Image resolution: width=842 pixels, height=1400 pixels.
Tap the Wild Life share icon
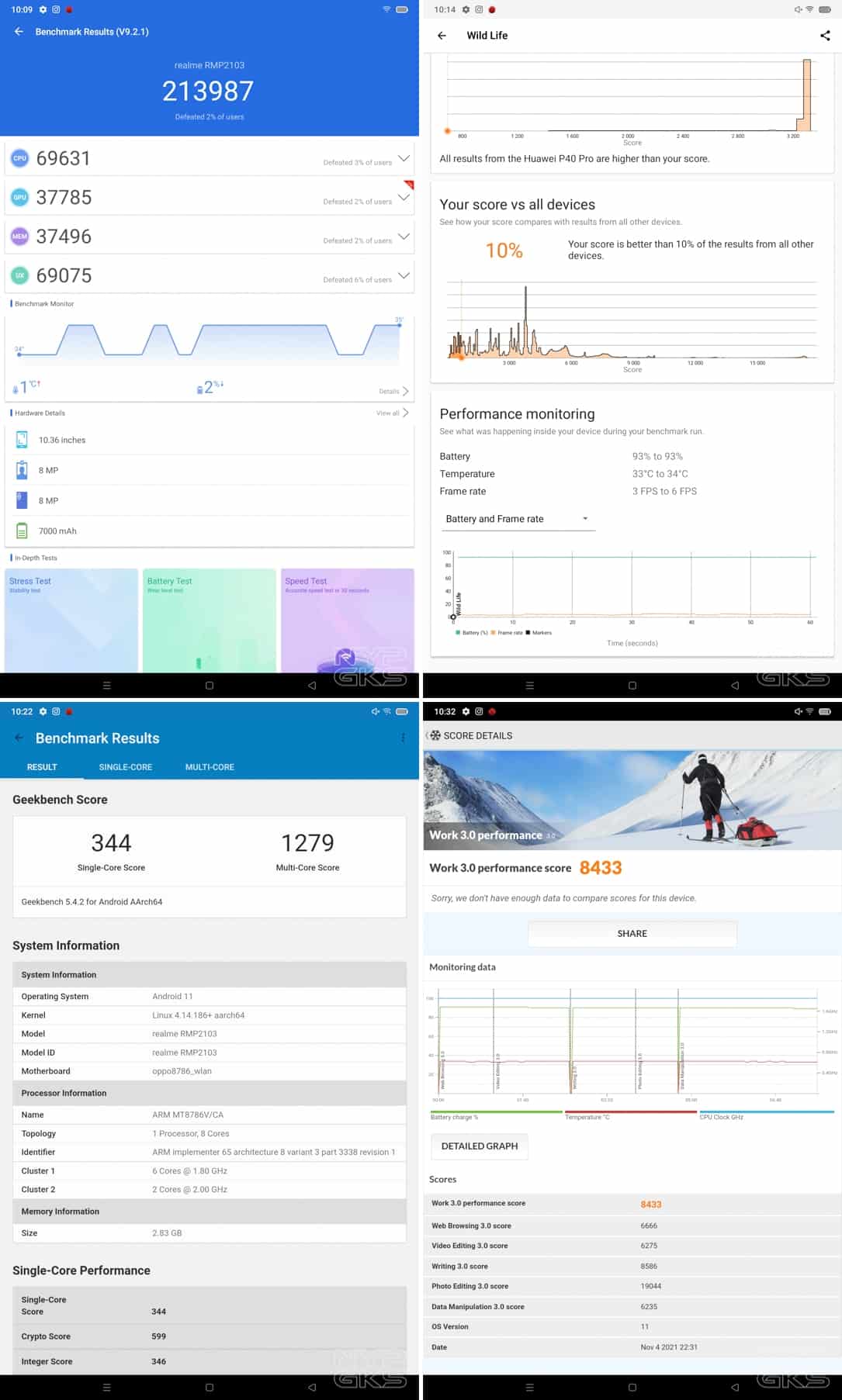pos(824,36)
